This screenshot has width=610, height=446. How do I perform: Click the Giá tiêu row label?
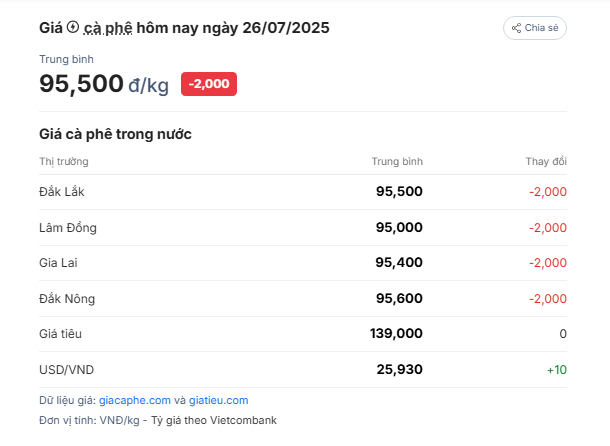pyautogui.click(x=60, y=334)
